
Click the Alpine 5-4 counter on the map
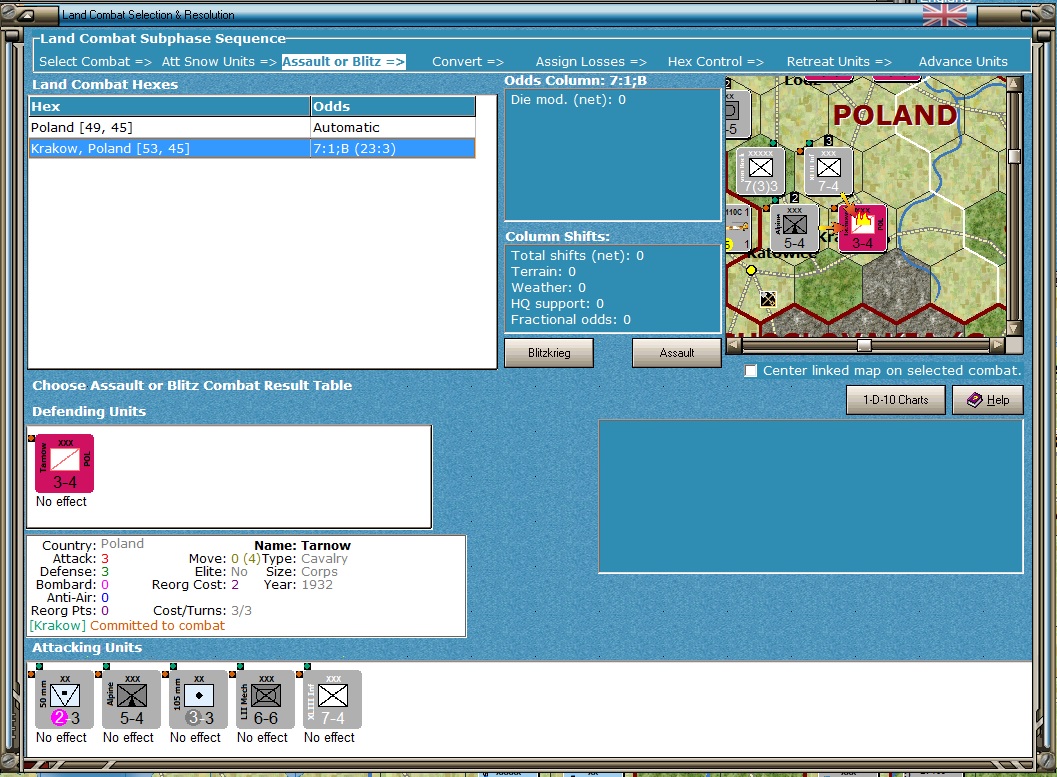[794, 228]
